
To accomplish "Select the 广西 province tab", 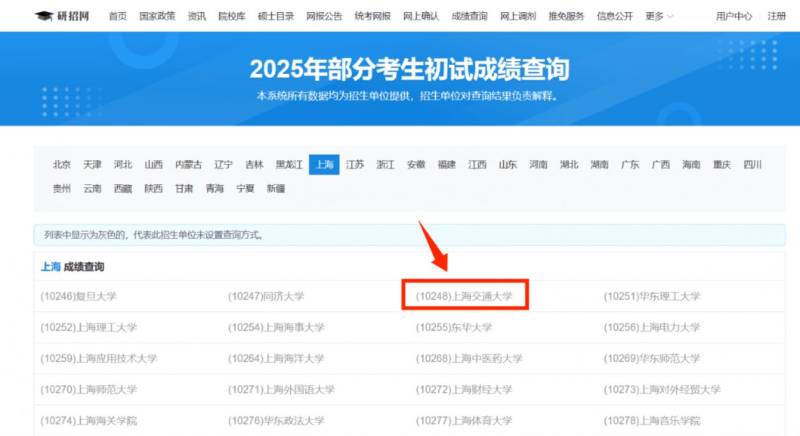I will tap(661, 165).
